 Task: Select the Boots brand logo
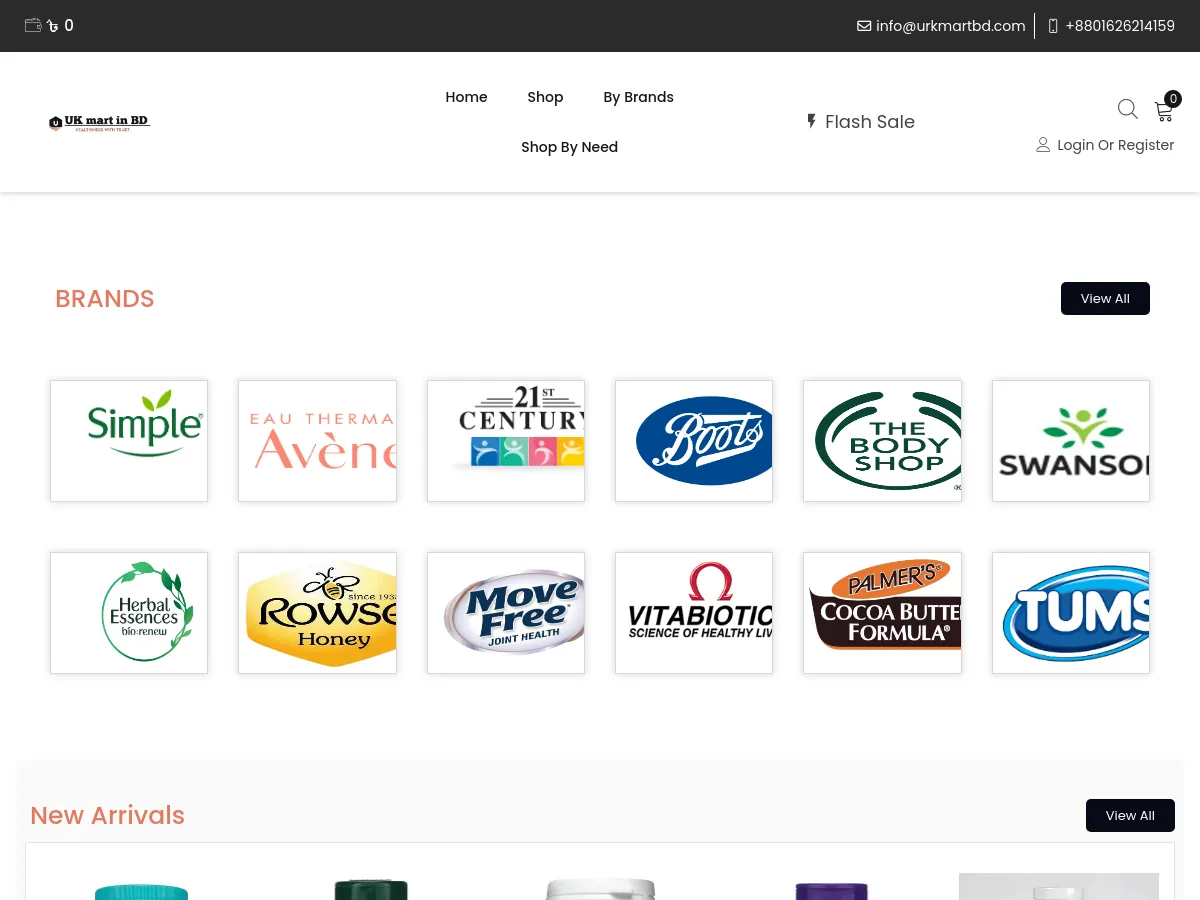click(694, 441)
